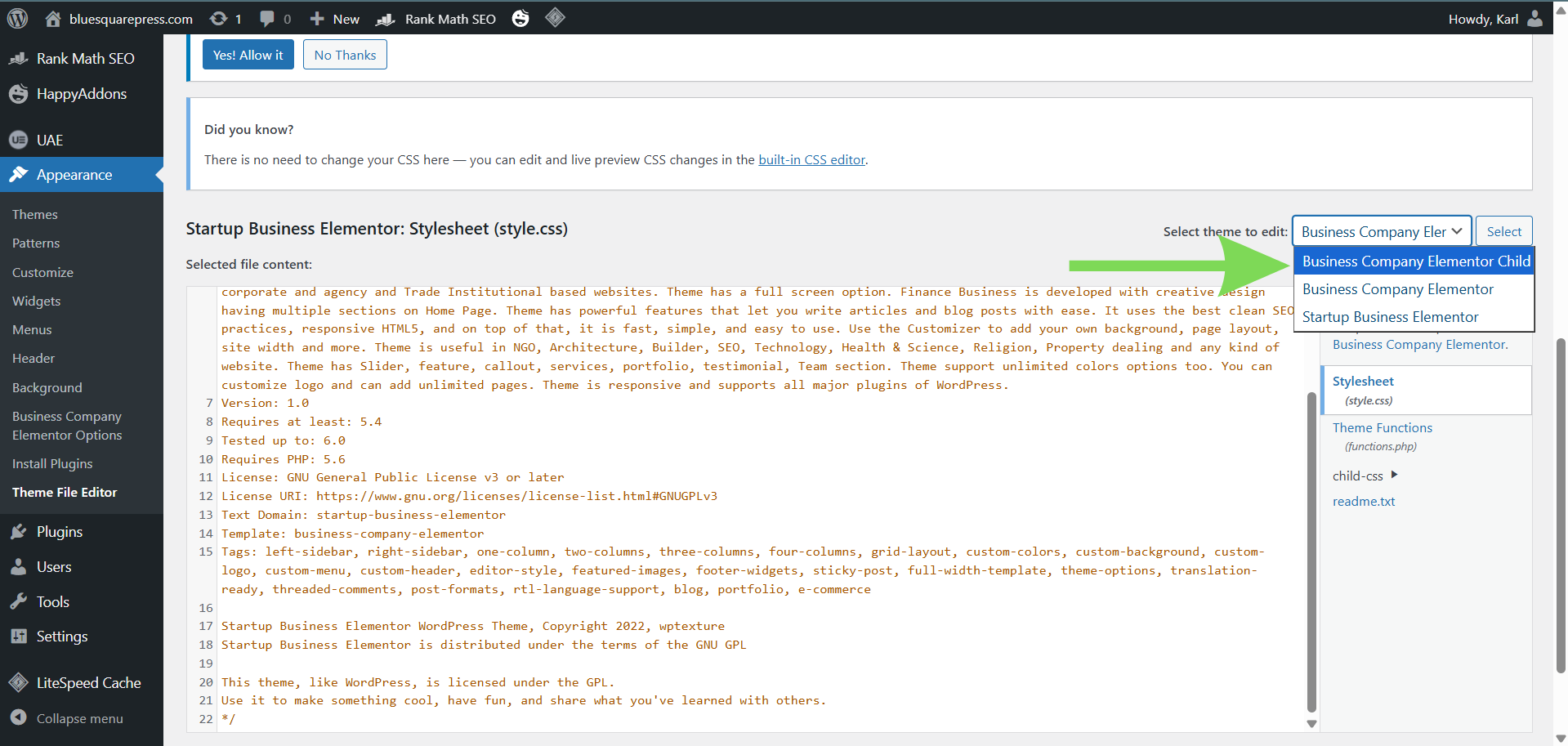1568x746 pixels.
Task: Choose Startup Business Elementor option
Action: tap(1390, 317)
